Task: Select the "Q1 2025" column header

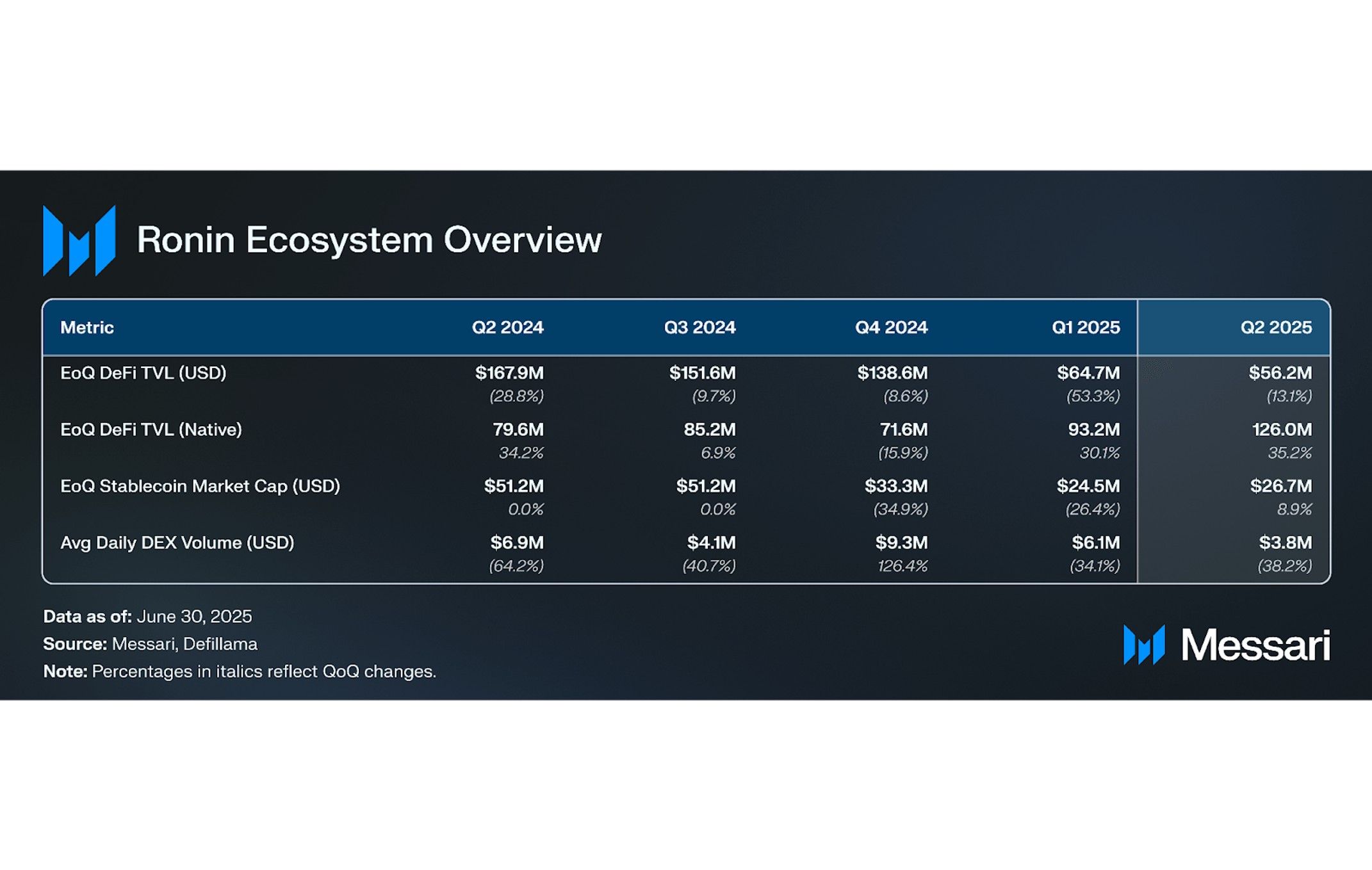Action: tap(1086, 328)
